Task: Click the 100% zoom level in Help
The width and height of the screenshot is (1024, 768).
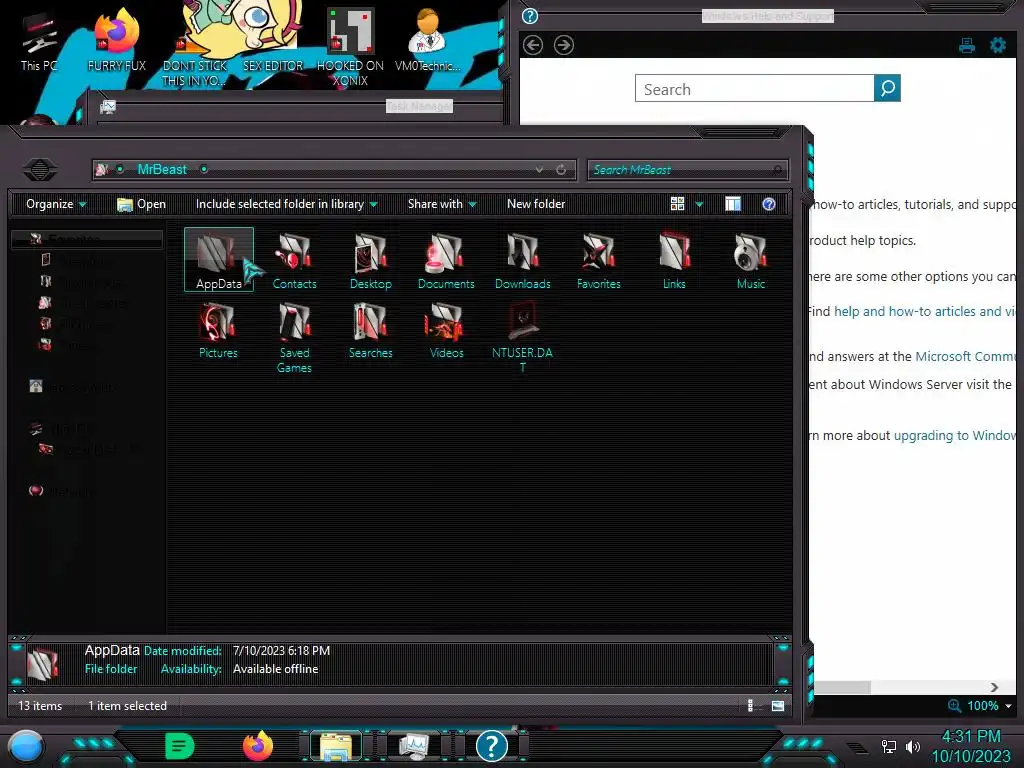Action: pyautogui.click(x=982, y=706)
